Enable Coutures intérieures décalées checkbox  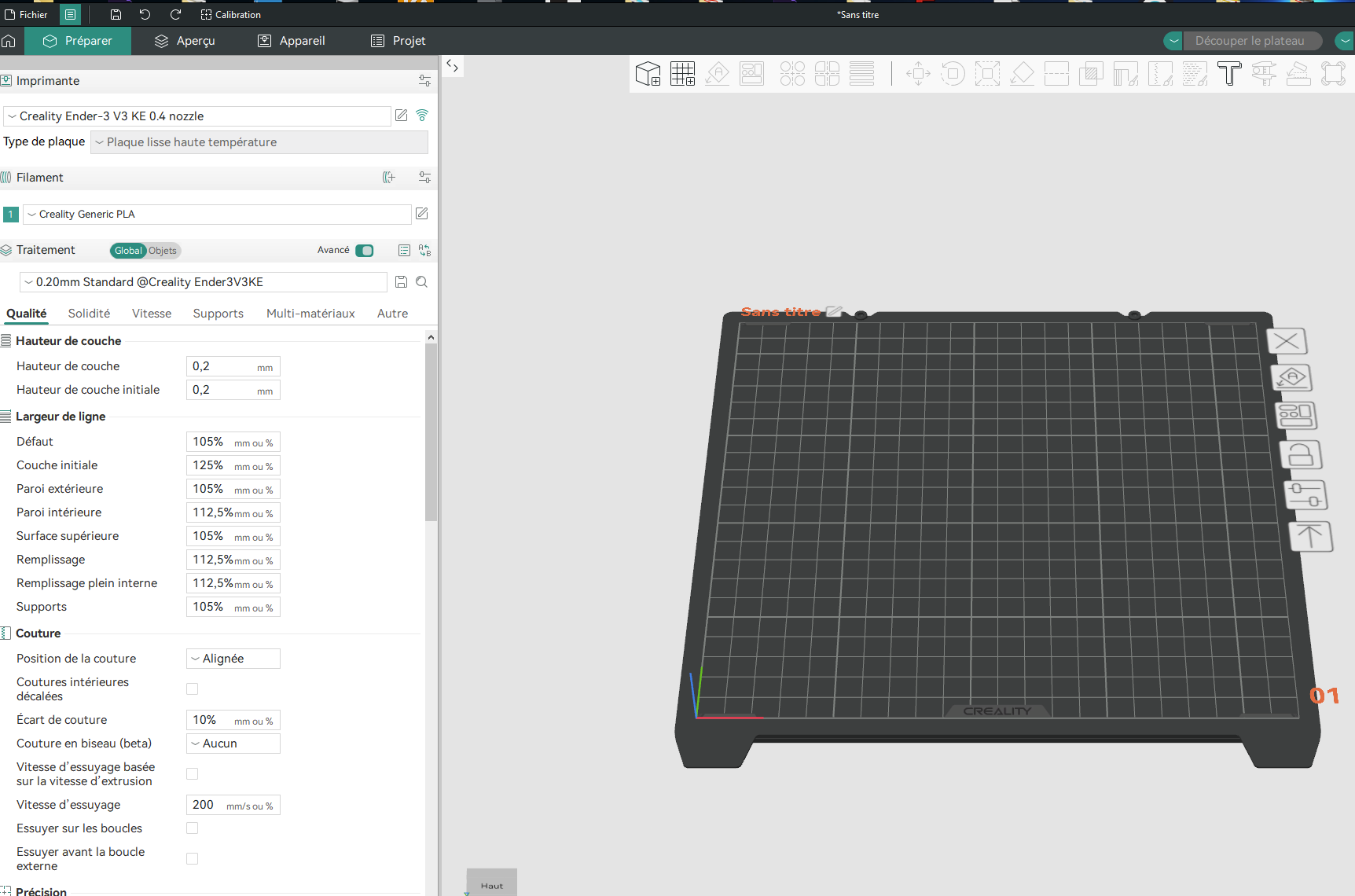193,689
